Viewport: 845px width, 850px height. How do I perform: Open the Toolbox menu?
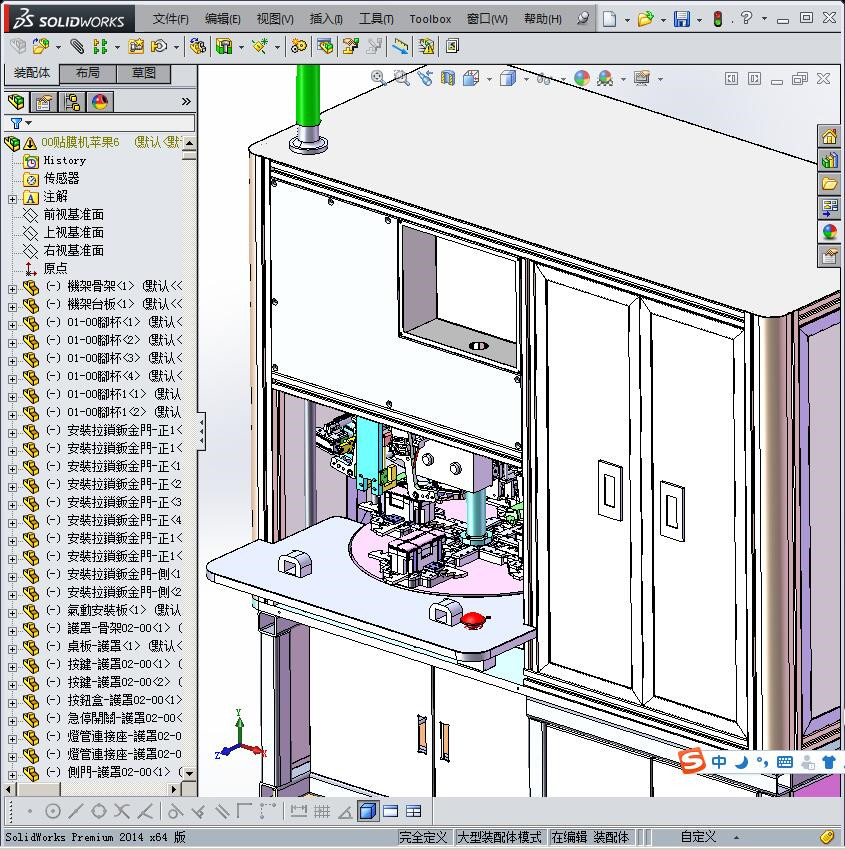point(430,19)
